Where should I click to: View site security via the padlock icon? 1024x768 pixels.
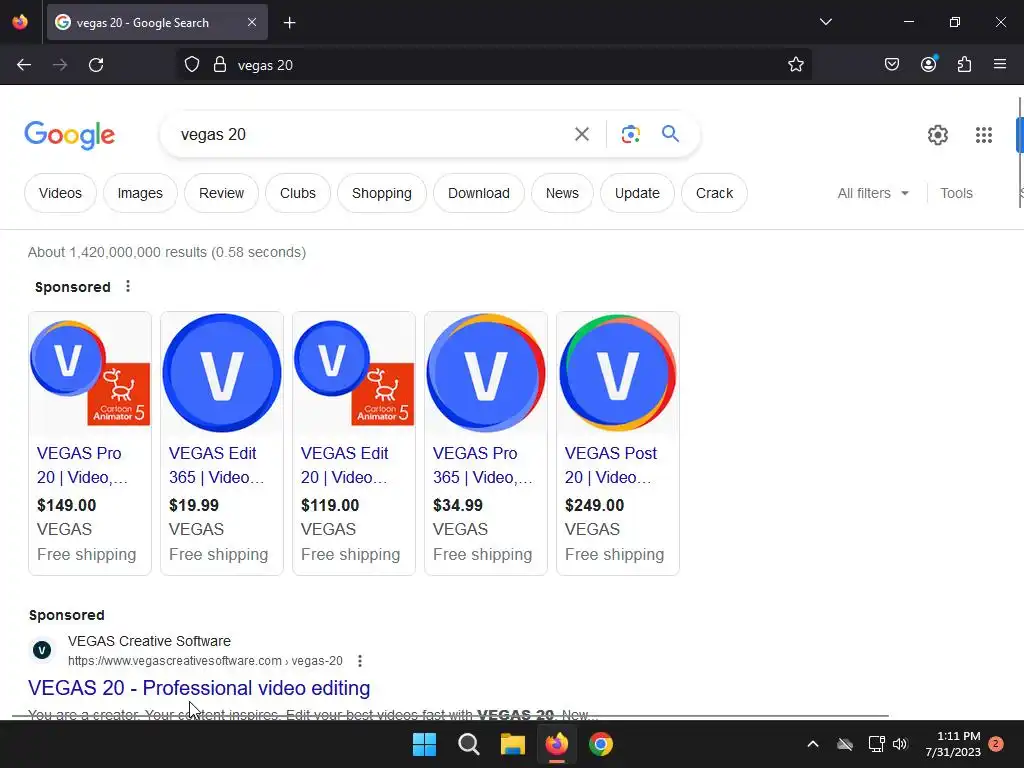point(220,65)
